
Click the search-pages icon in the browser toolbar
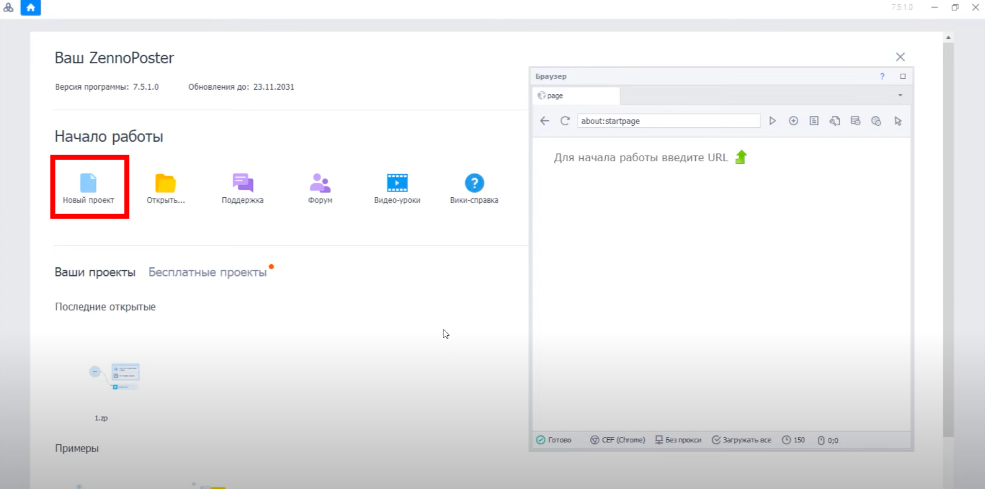[x=835, y=121]
